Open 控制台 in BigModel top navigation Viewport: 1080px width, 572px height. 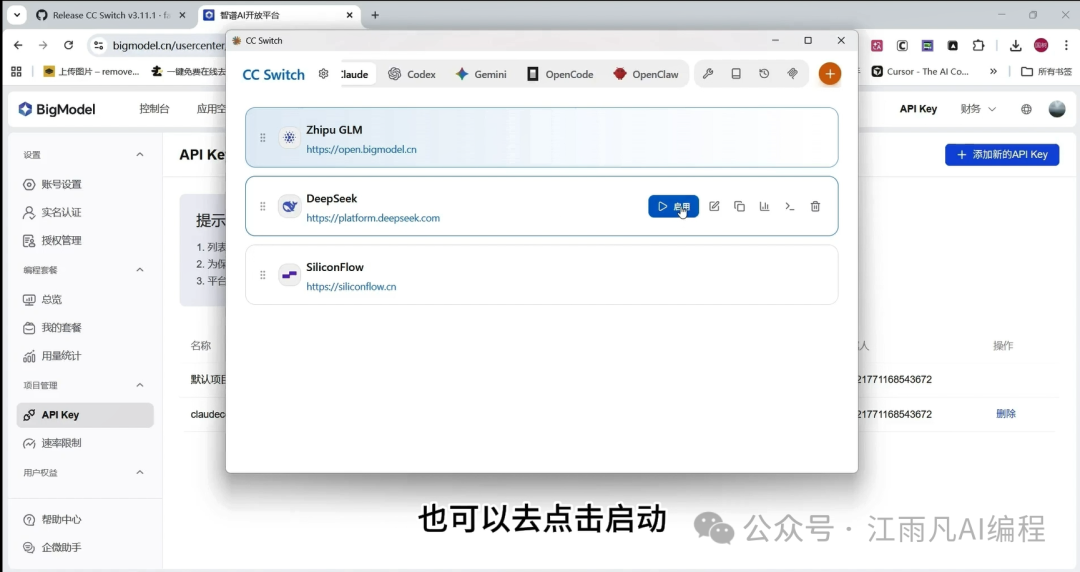coord(154,109)
